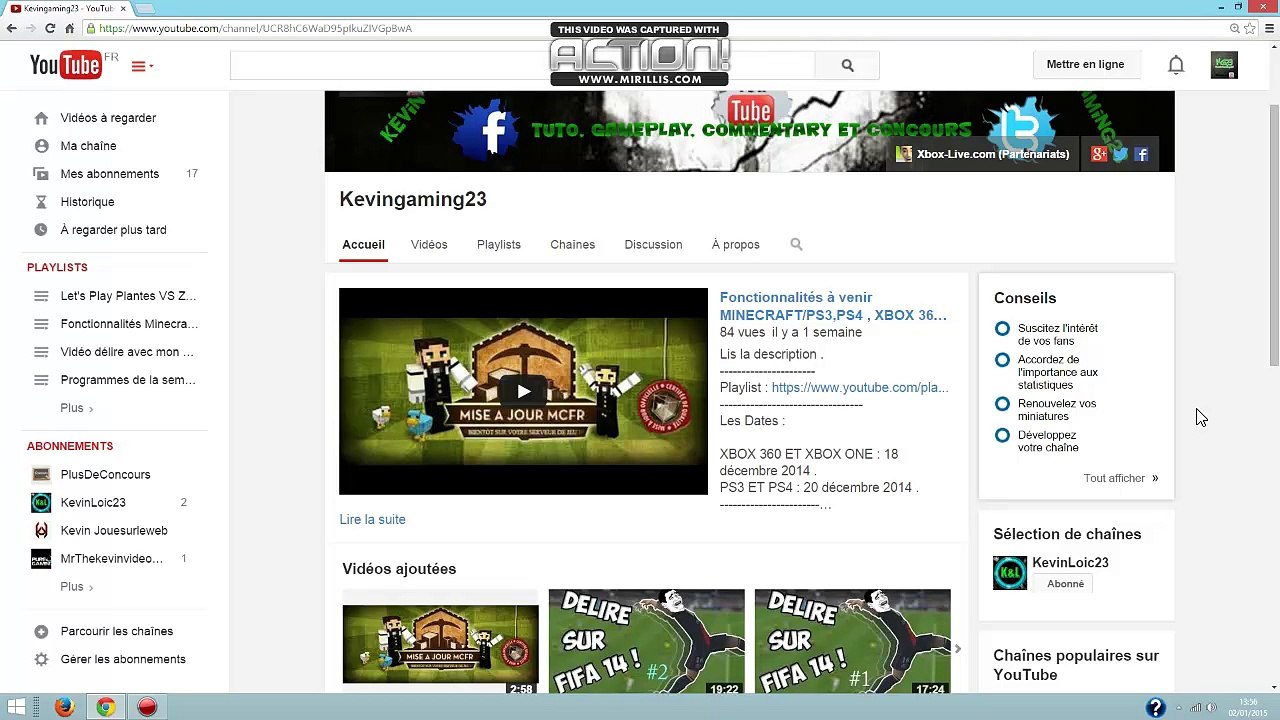Screen dimensions: 1280x720
Task: Click the Mettre en ligne button
Action: coord(1085,65)
